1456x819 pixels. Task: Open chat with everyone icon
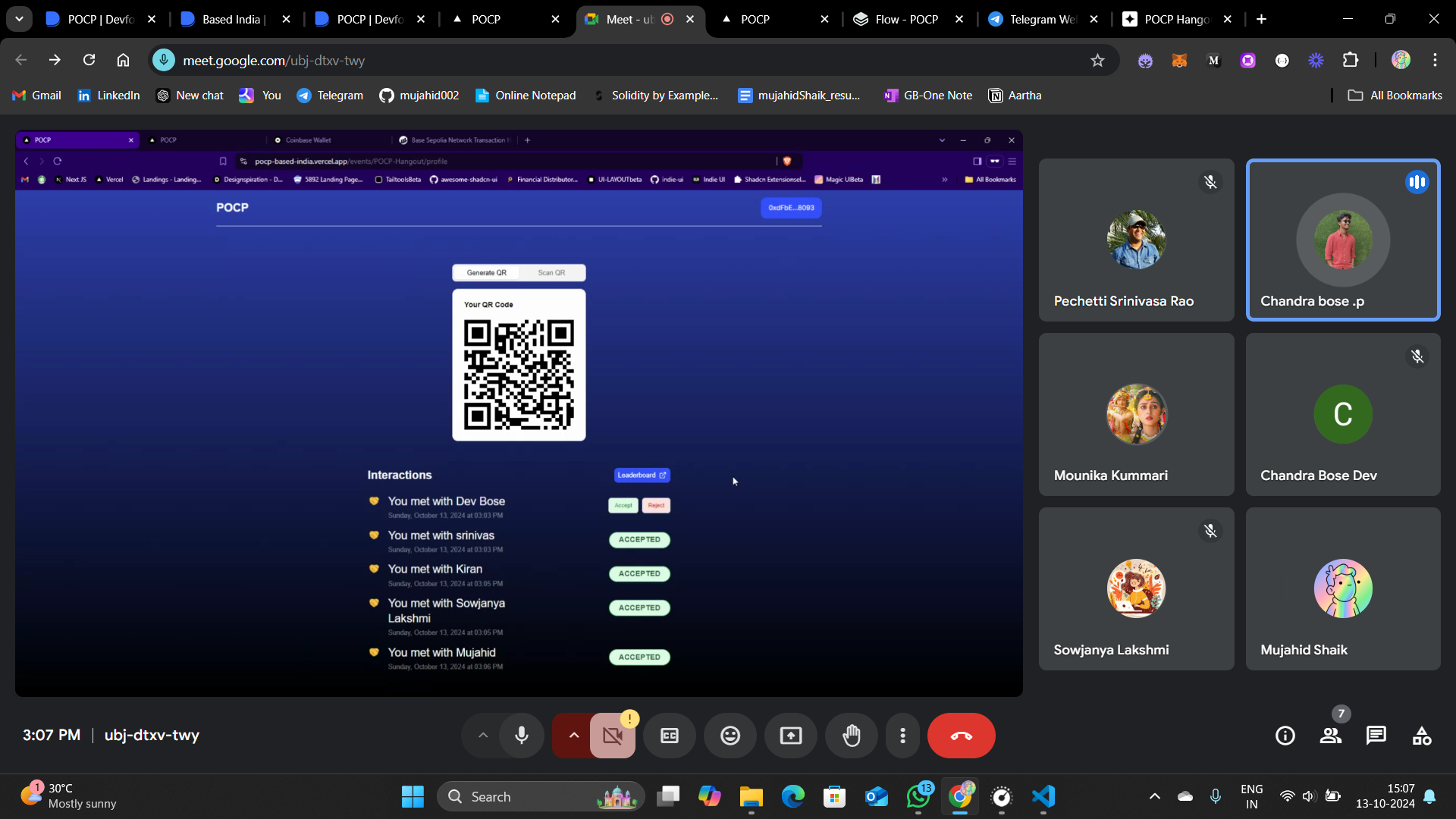tap(1376, 736)
